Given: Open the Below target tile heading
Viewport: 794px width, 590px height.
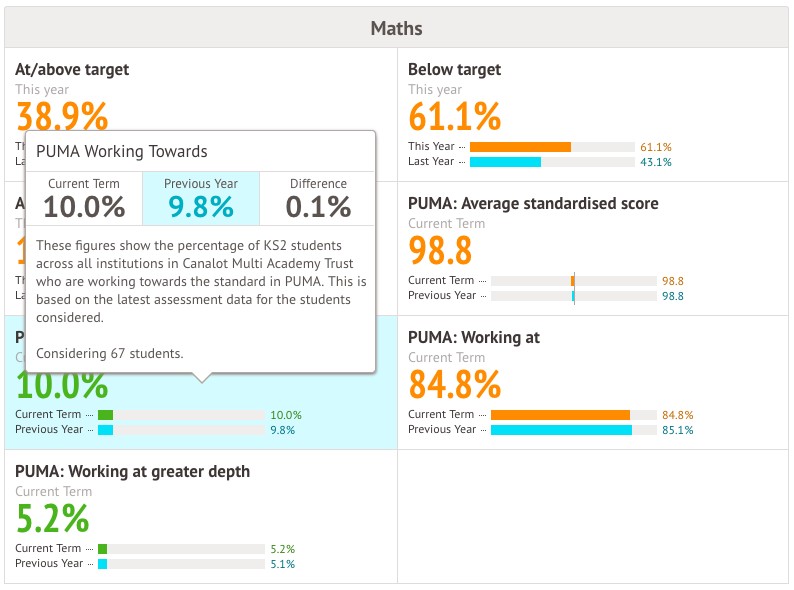Looking at the screenshot, I should pyautogui.click(x=454, y=70).
